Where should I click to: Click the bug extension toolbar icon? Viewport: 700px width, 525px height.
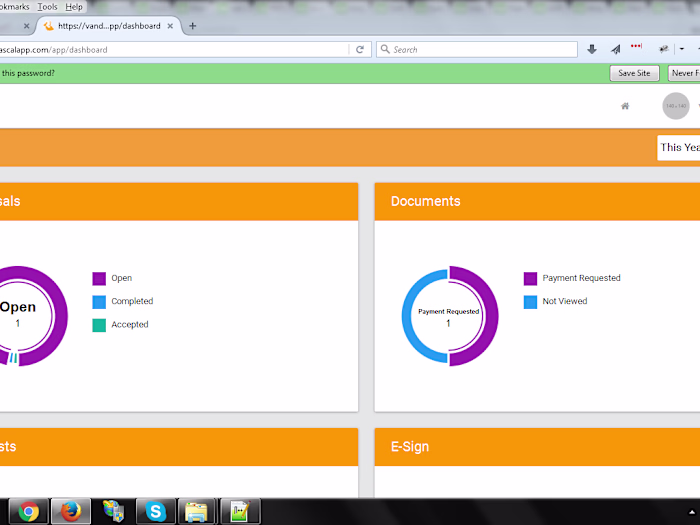663,49
